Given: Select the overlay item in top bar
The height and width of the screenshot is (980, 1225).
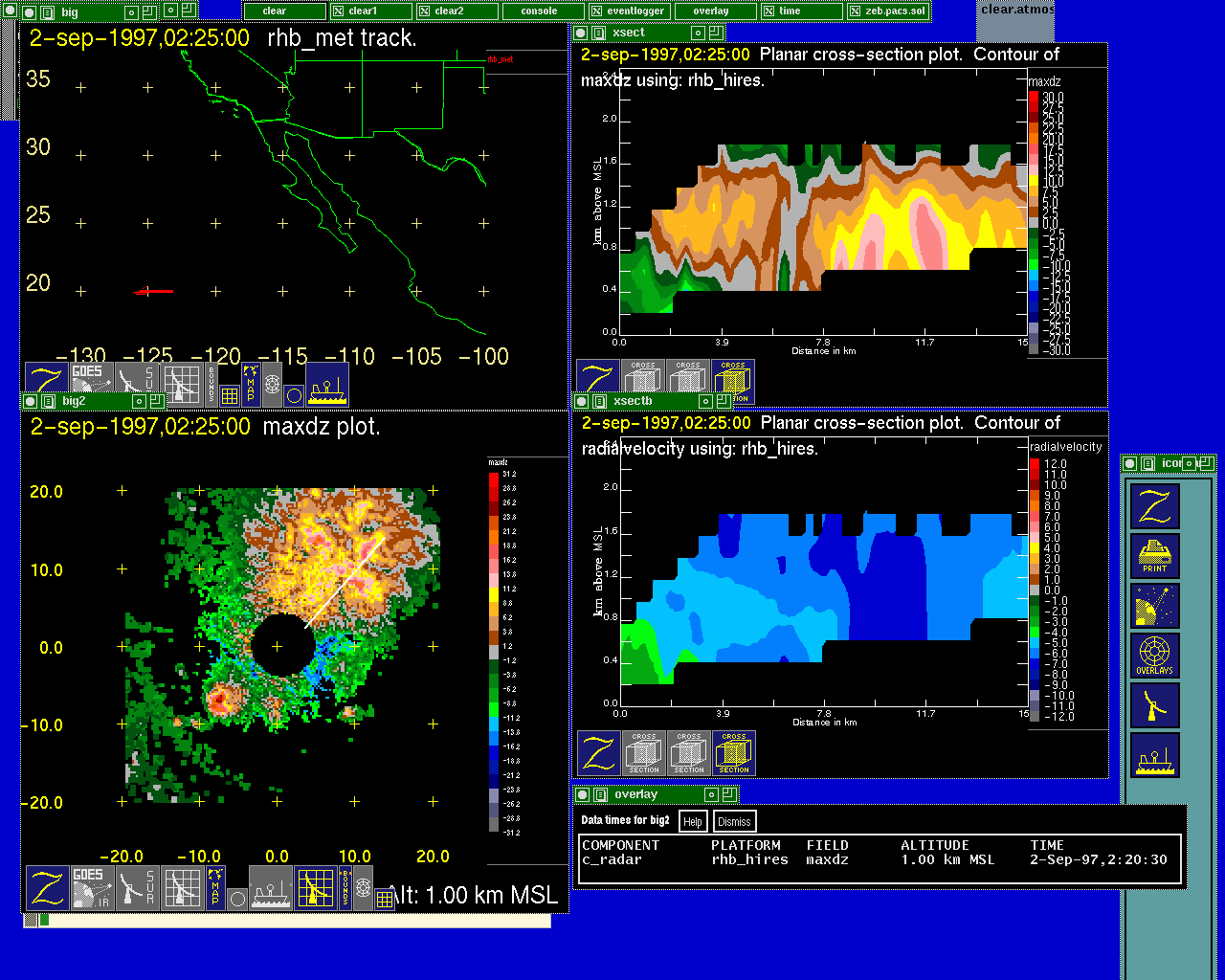Looking at the screenshot, I should point(711,11).
